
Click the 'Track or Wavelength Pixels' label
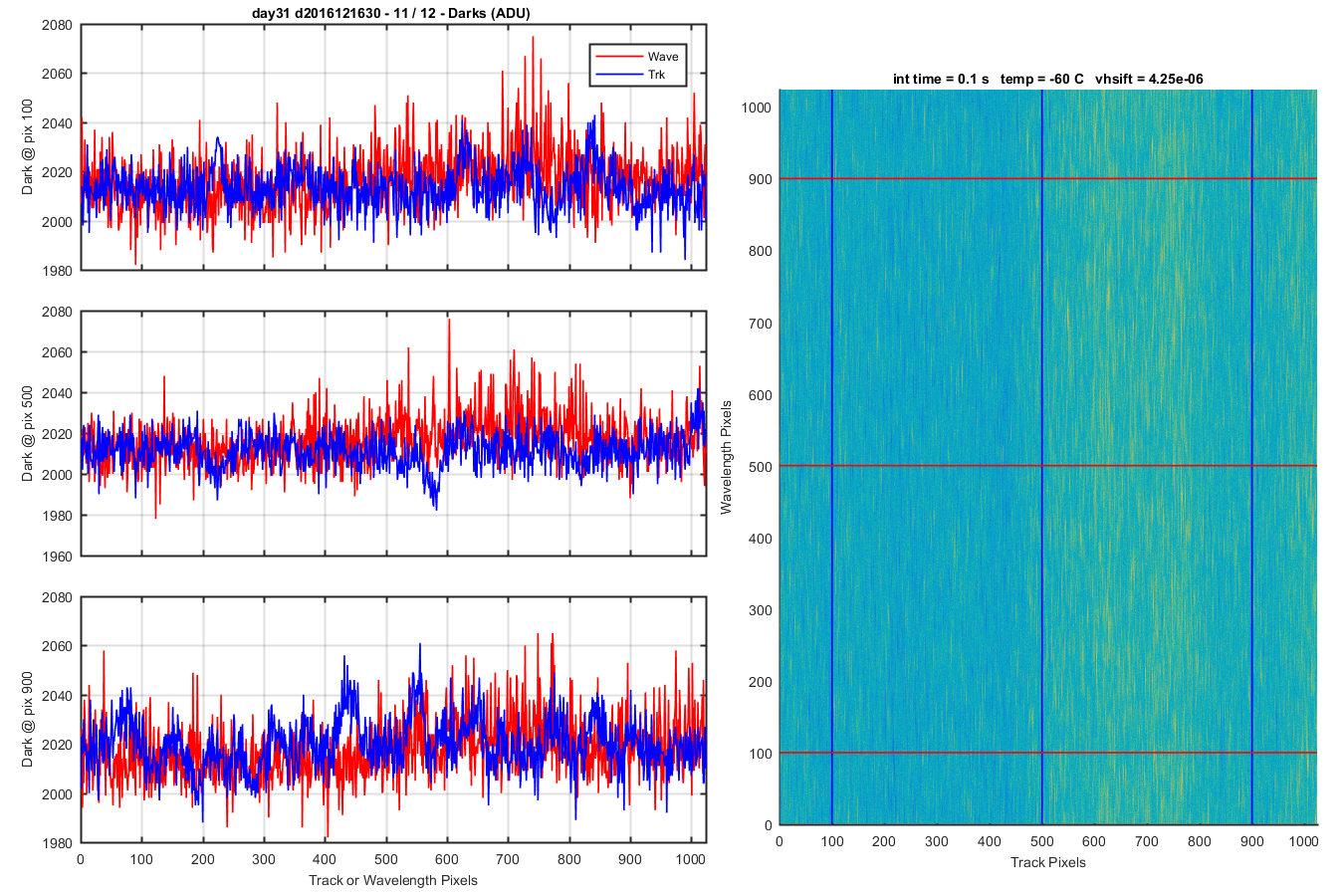[393, 880]
